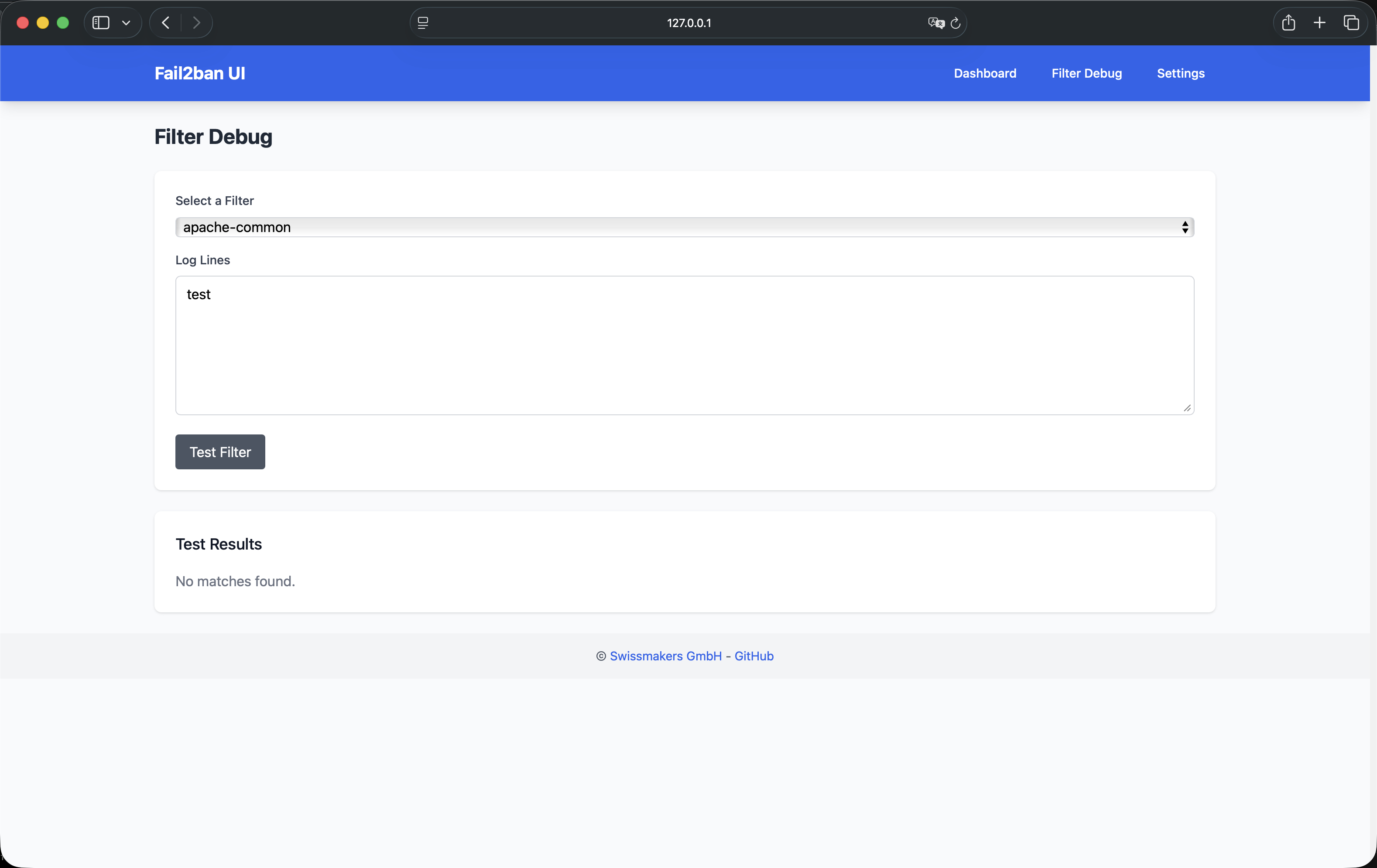This screenshot has width=1377, height=868.
Task: Click the forward navigation arrow
Action: coord(197,23)
